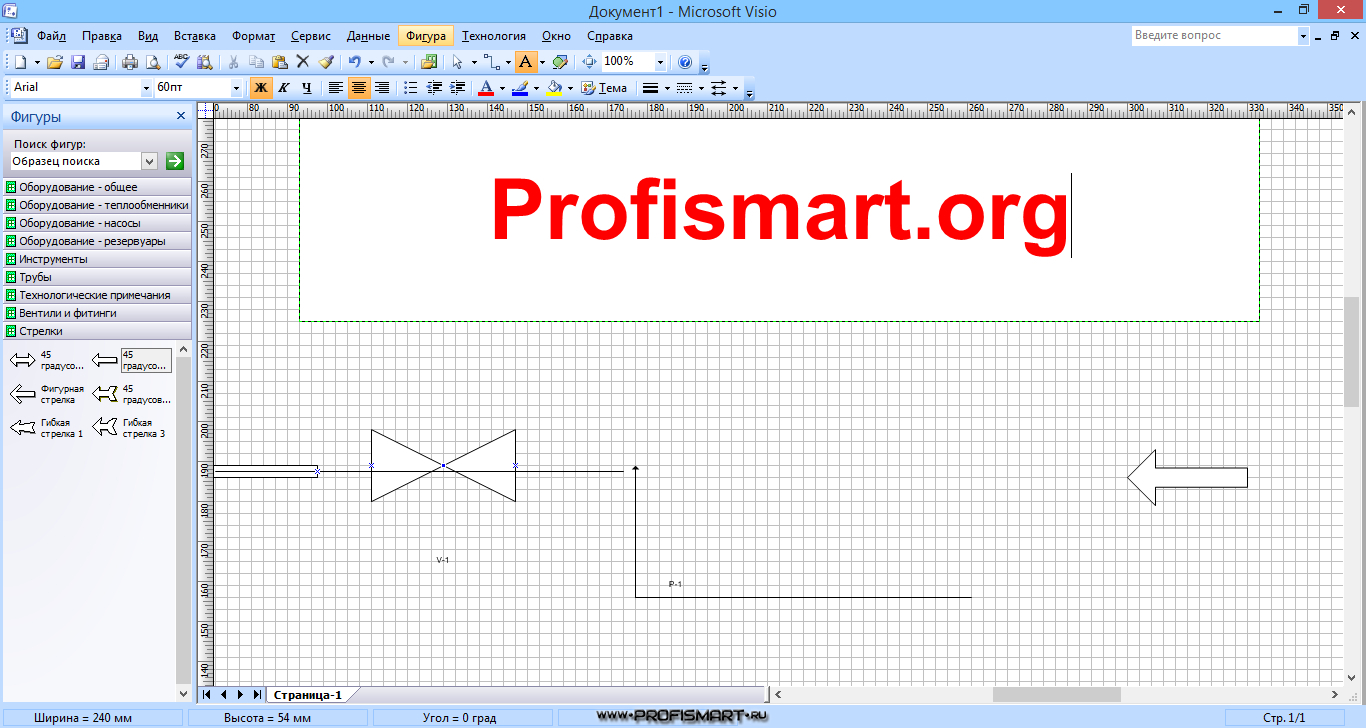Apply the blue line color
This screenshot has width=1366, height=728.
tap(520, 88)
